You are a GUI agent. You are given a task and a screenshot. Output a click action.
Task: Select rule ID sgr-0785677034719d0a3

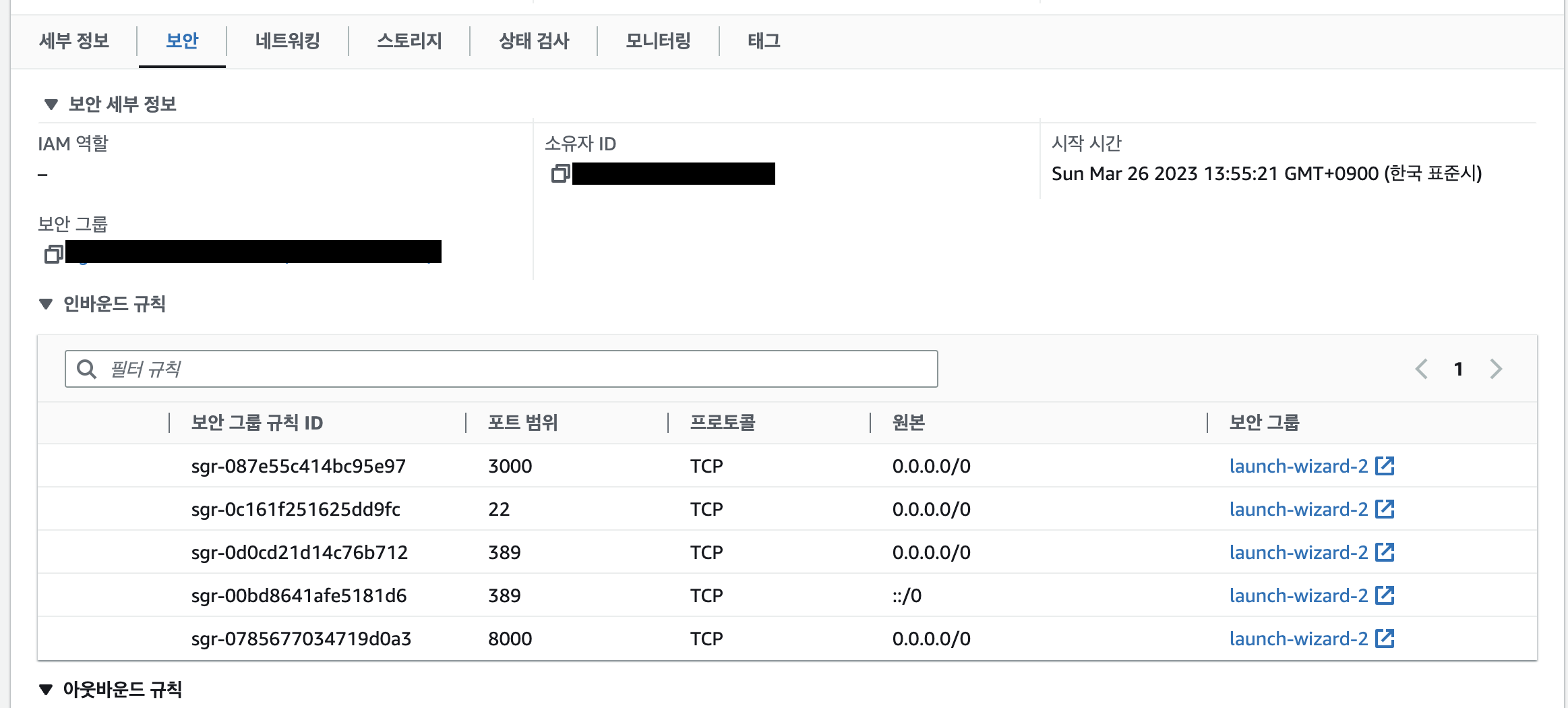click(301, 639)
